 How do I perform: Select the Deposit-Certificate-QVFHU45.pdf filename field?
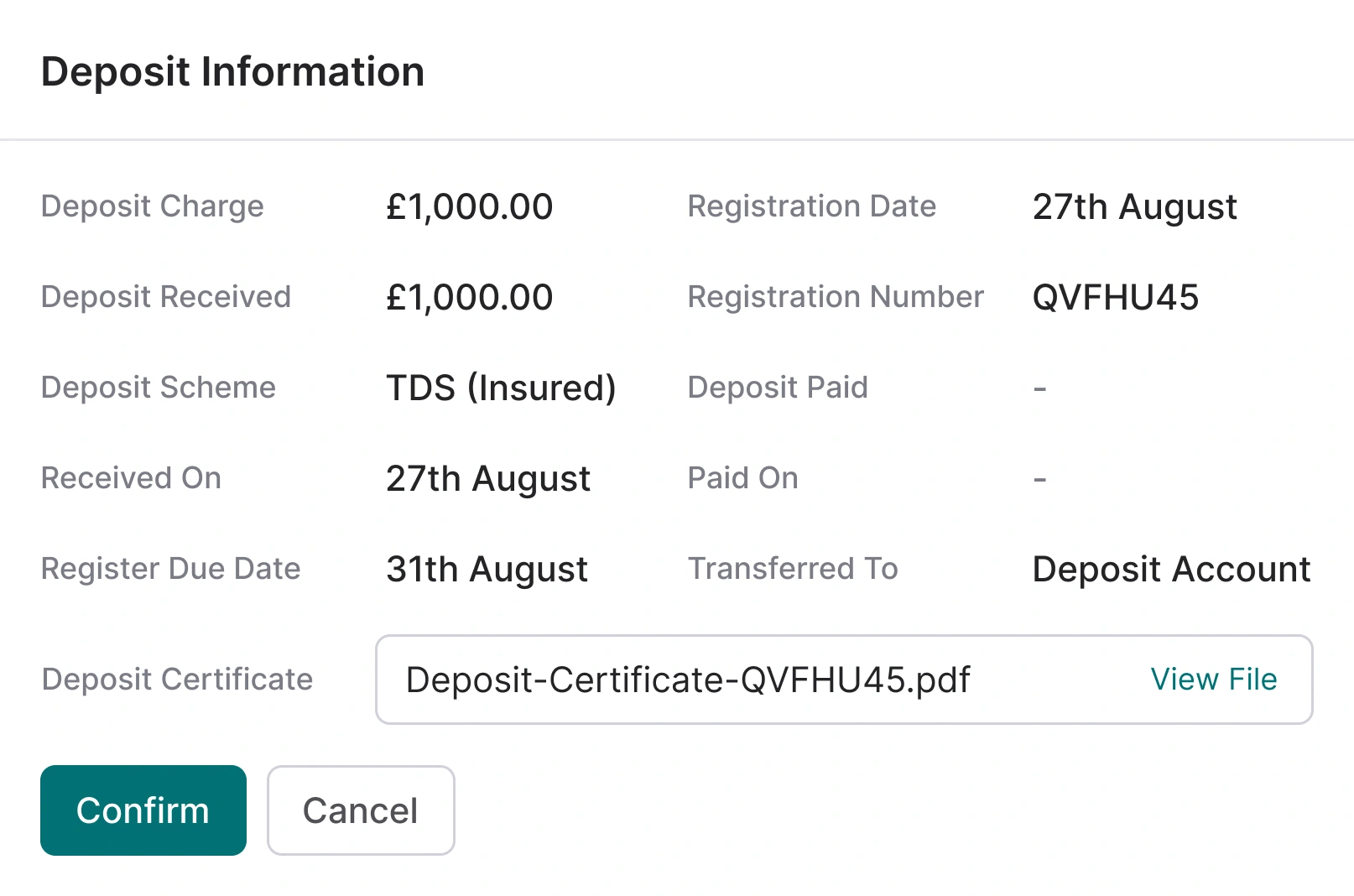click(x=688, y=680)
